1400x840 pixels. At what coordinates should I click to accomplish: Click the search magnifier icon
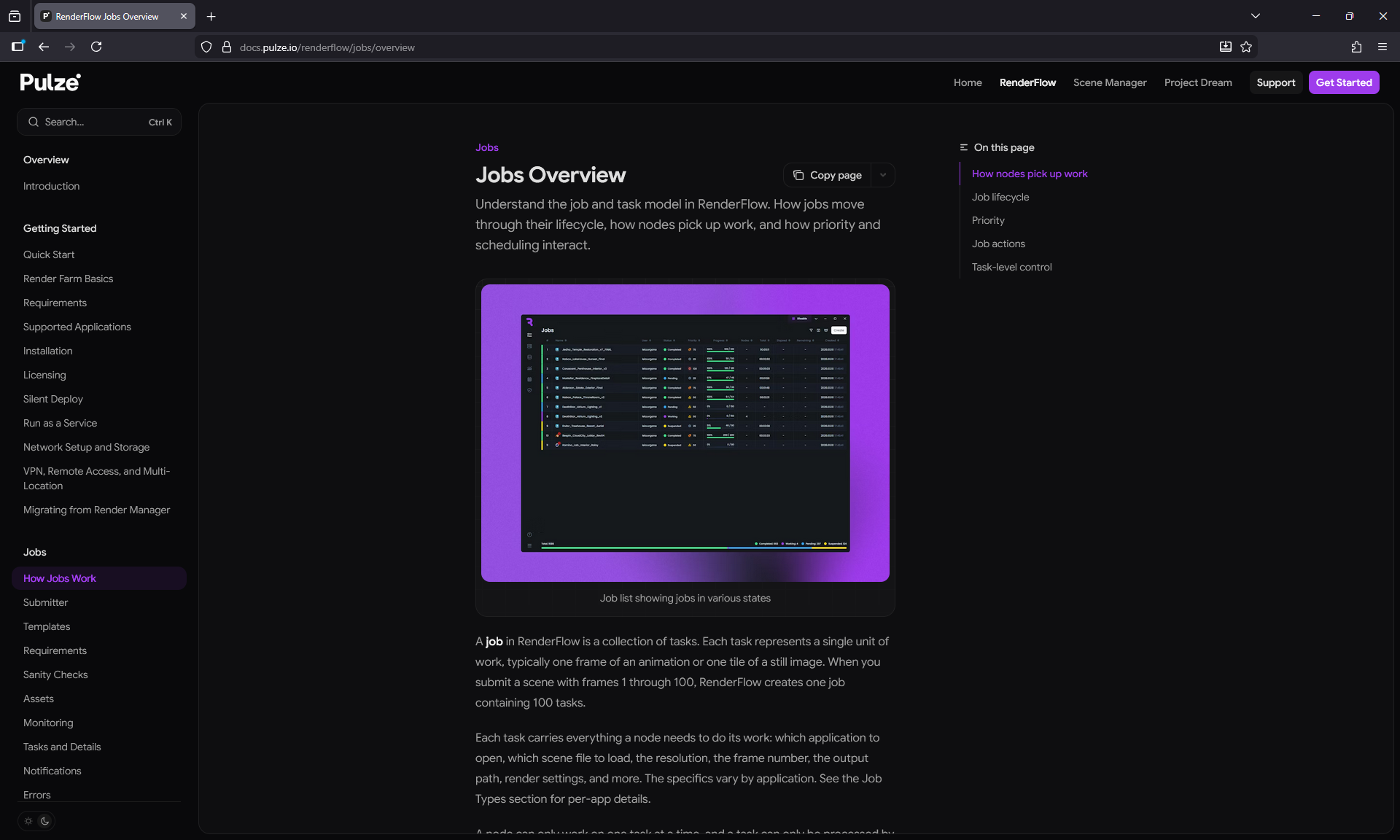[x=34, y=122]
